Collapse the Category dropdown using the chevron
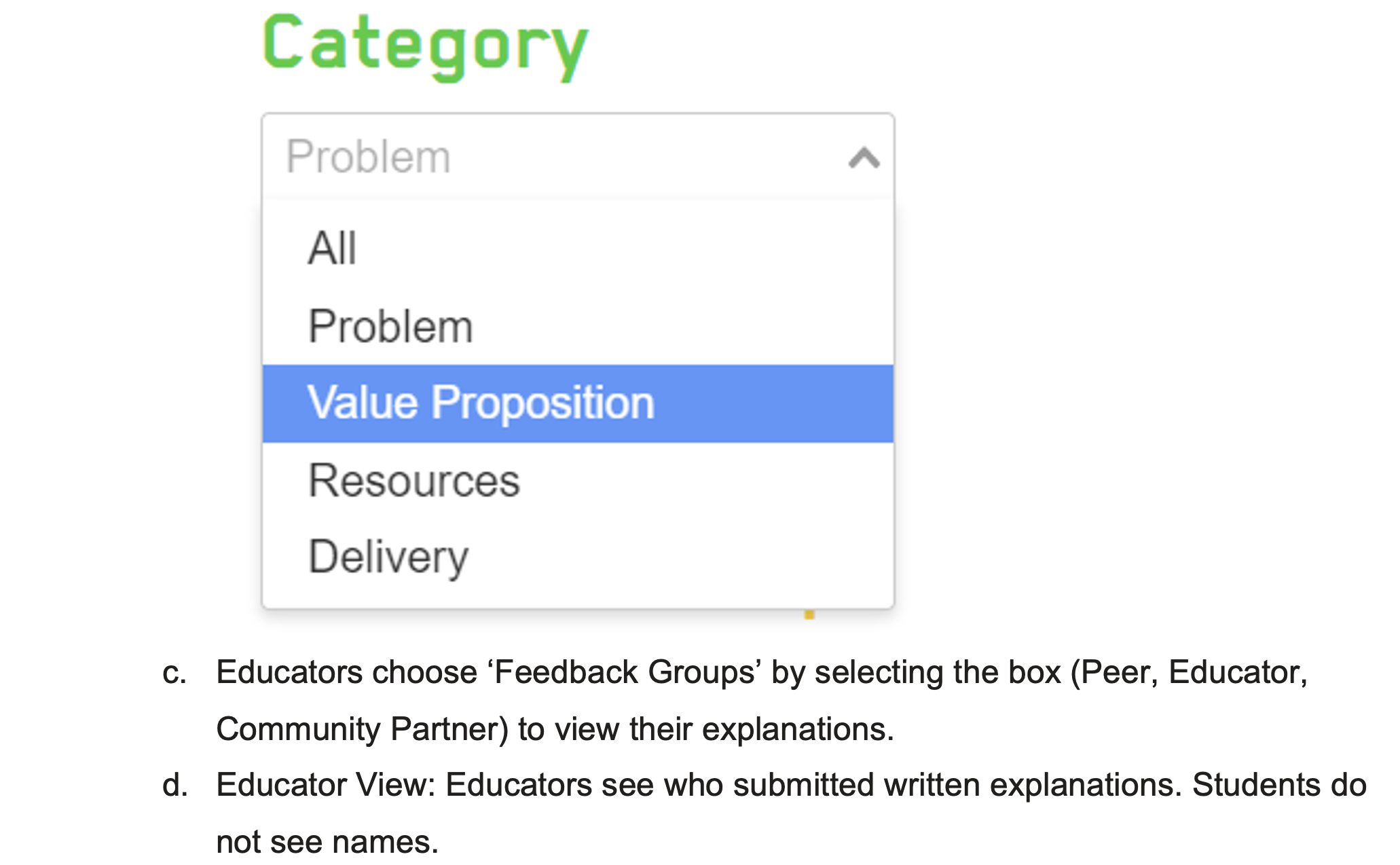 (864, 158)
